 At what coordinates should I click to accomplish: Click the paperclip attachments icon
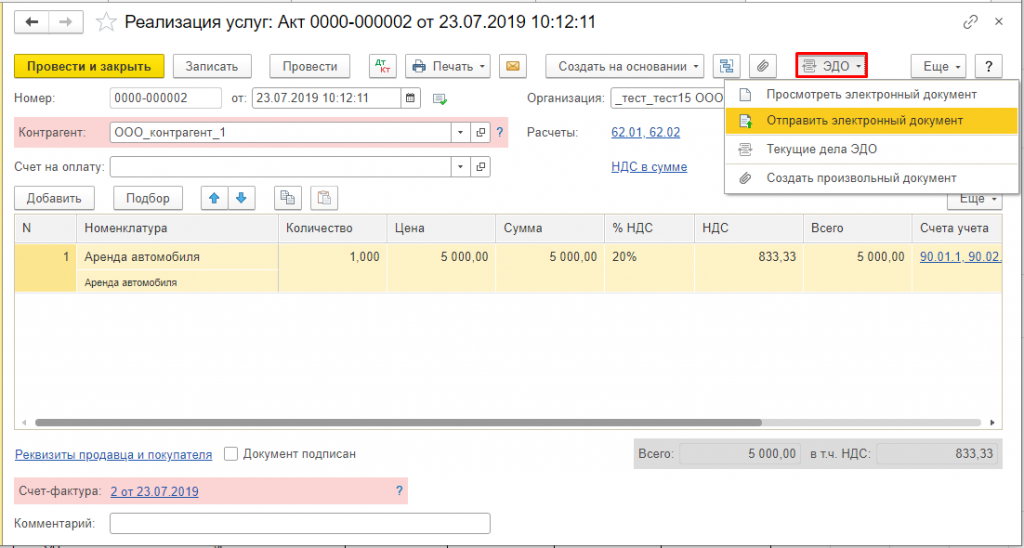click(x=762, y=66)
